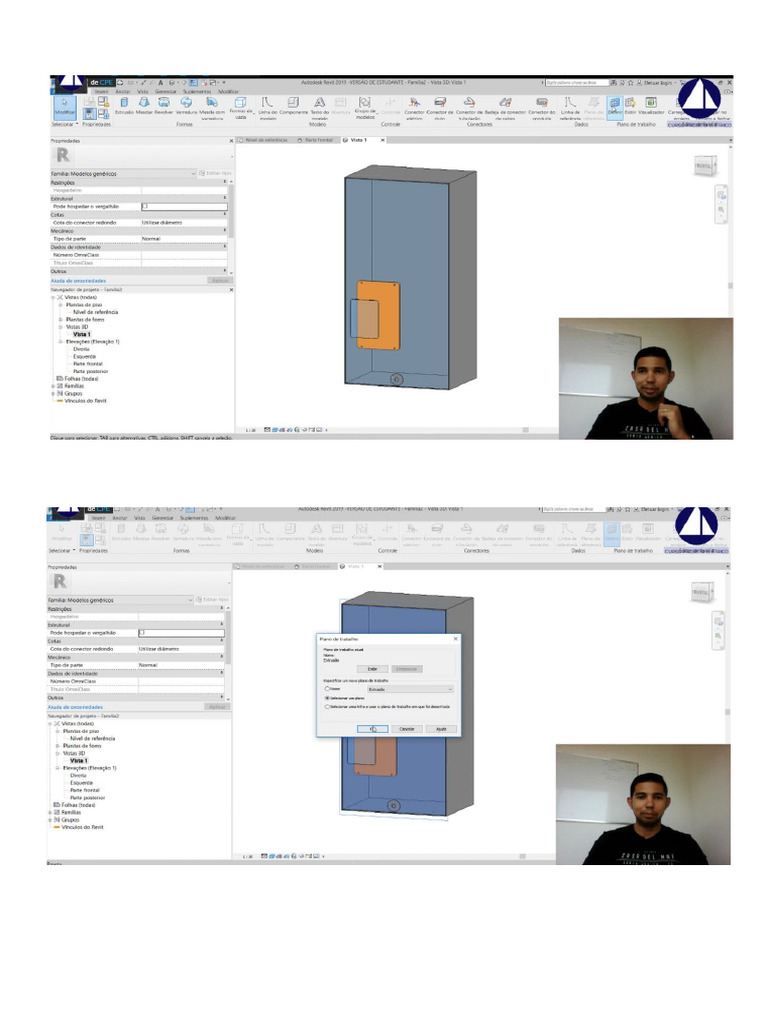This screenshot has height=1024, width=768.
Task: Collapse Elevações (Elevação 1) node, window without dialog
Action: click(x=61, y=342)
